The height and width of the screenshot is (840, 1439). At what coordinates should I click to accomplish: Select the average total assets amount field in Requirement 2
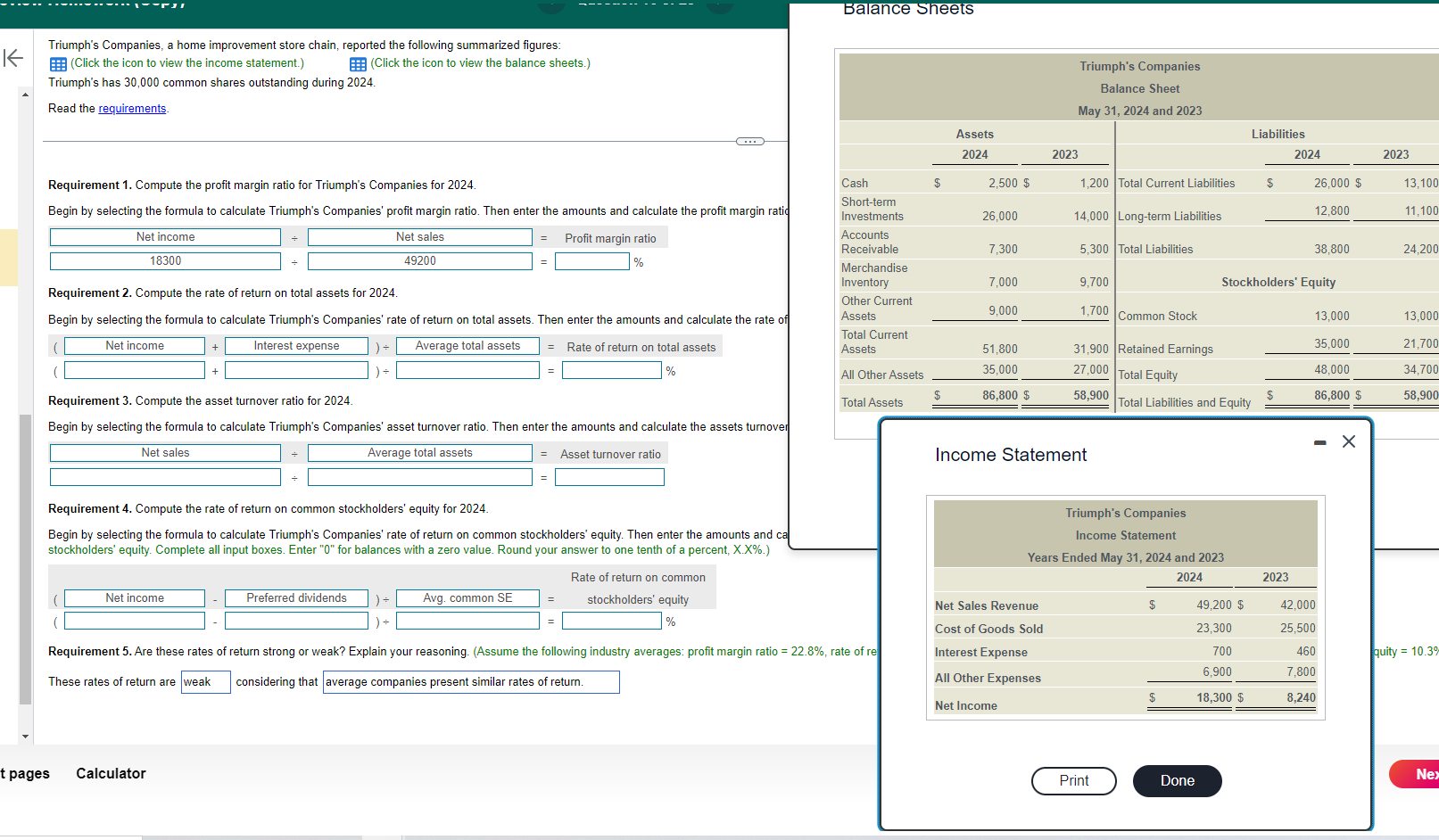click(467, 370)
